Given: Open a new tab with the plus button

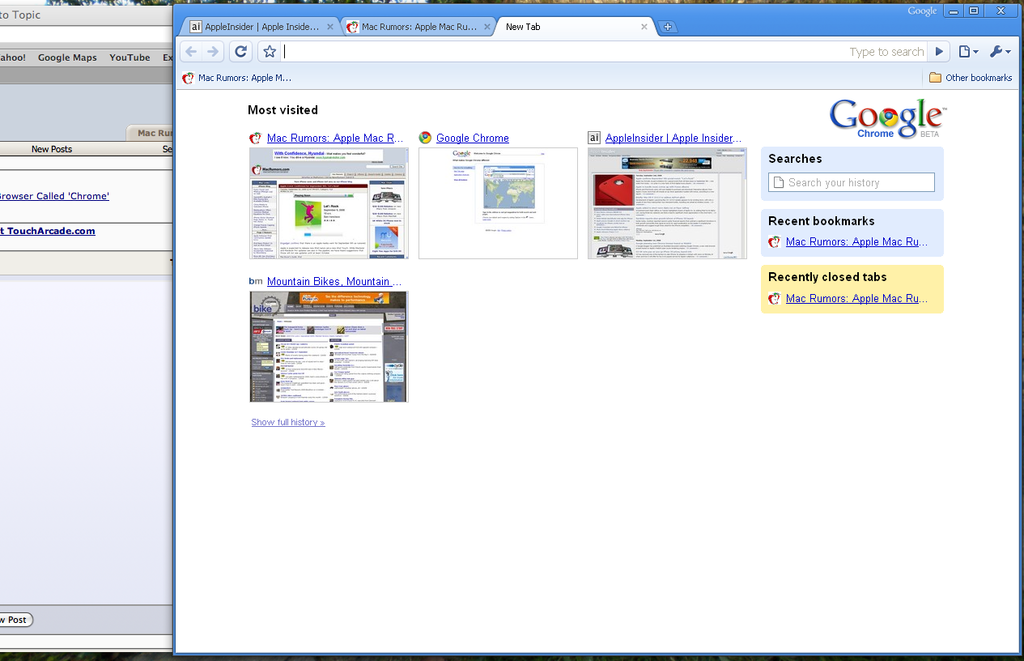Looking at the screenshot, I should click(667, 27).
